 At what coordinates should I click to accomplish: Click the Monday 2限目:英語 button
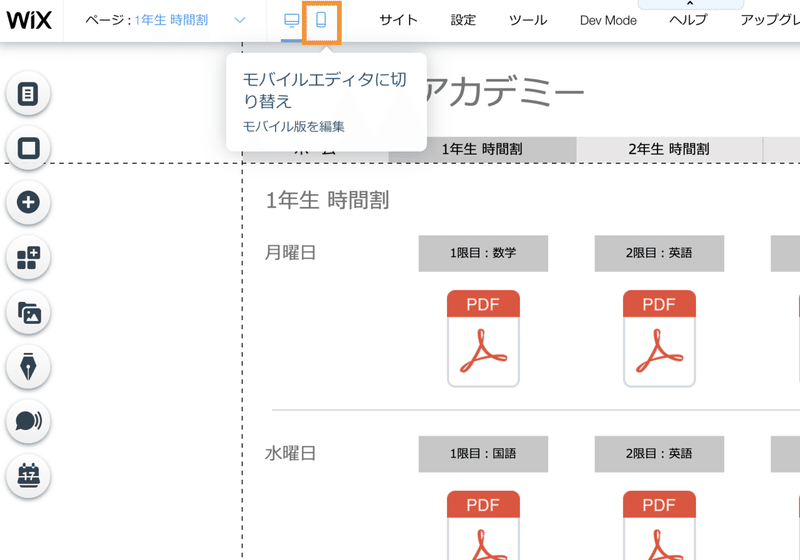pos(659,253)
